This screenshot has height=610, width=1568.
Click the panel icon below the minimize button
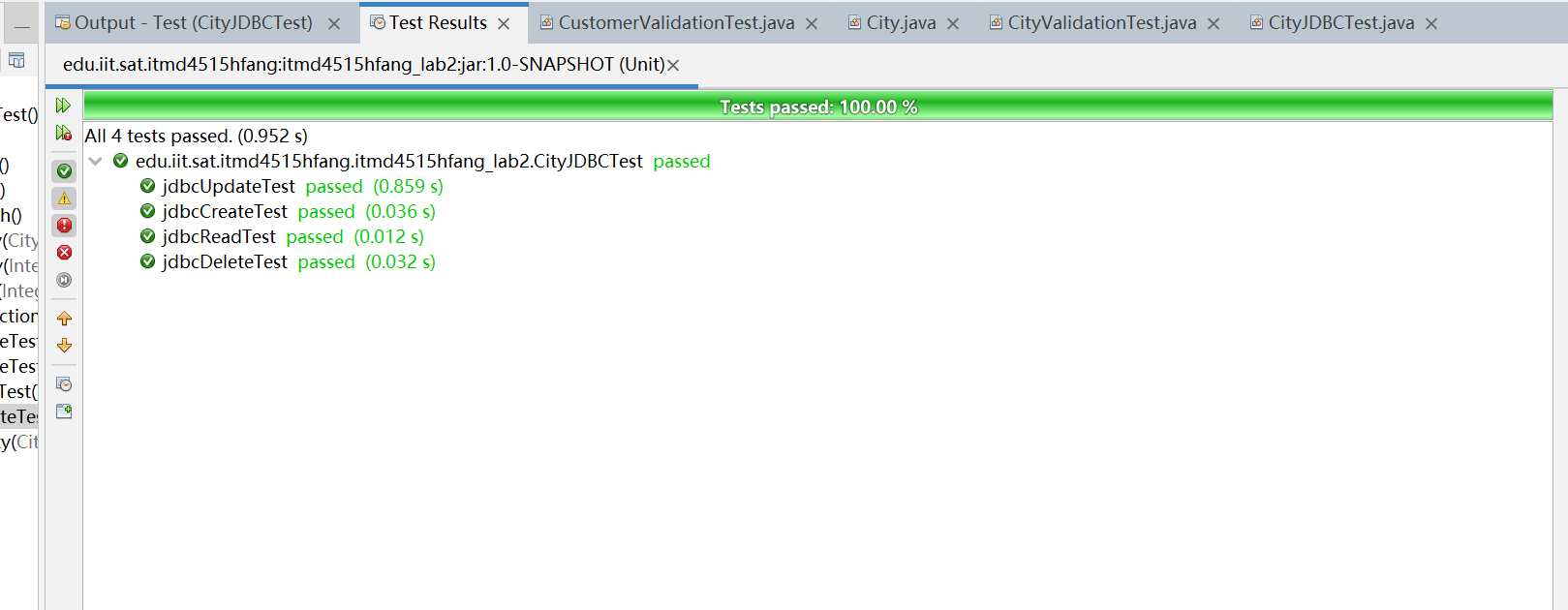pyautogui.click(x=16, y=60)
